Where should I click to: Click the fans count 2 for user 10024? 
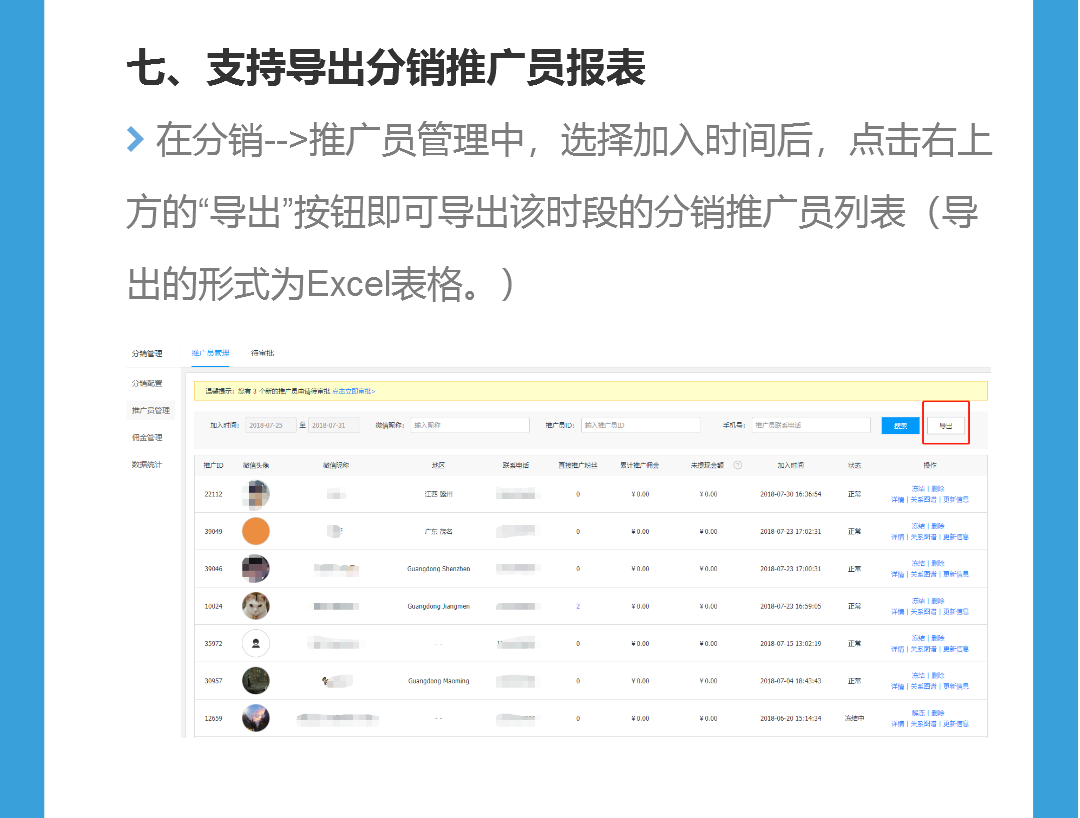(578, 606)
